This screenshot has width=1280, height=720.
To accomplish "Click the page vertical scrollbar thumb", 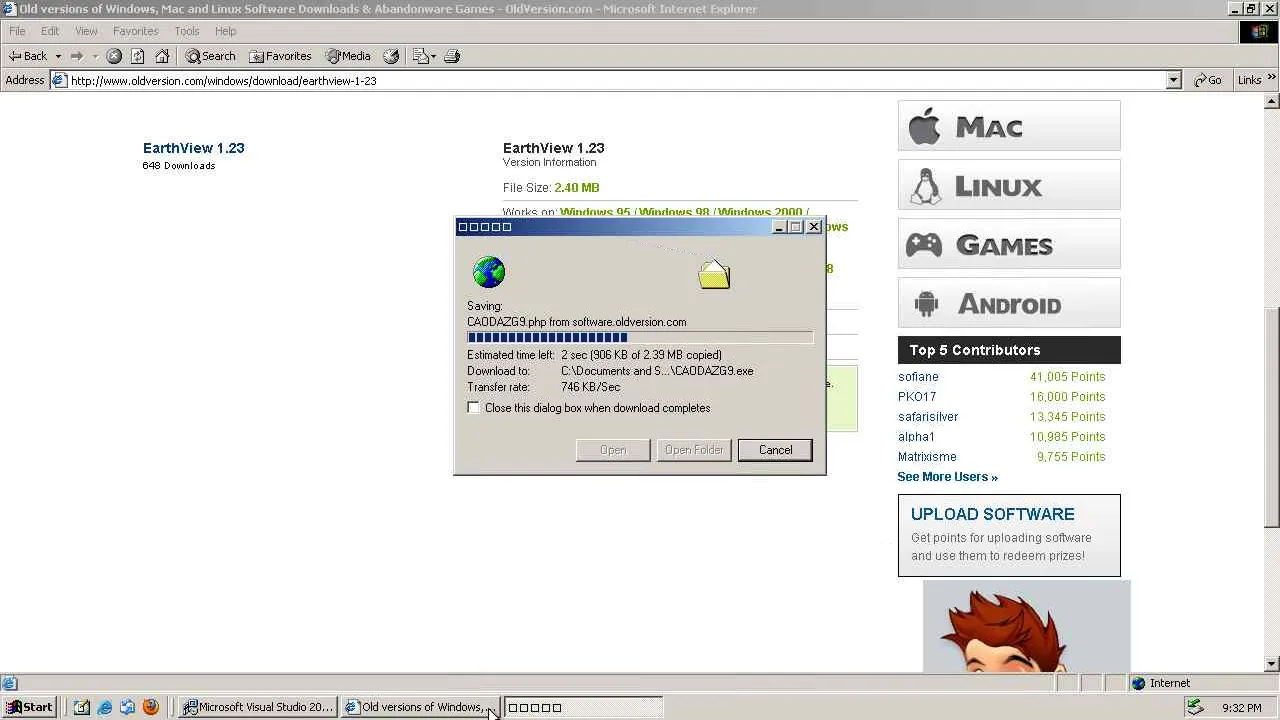I will click(x=1272, y=417).
